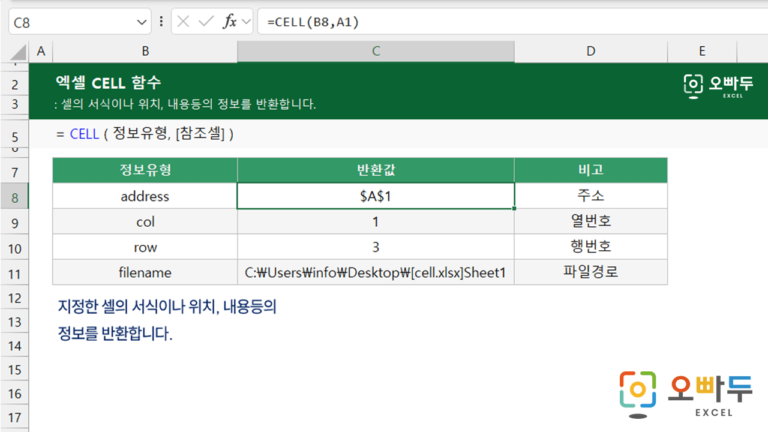Click the subtitle '셀의 서식이나 위치' text
This screenshot has height=432, width=768.
(186, 104)
